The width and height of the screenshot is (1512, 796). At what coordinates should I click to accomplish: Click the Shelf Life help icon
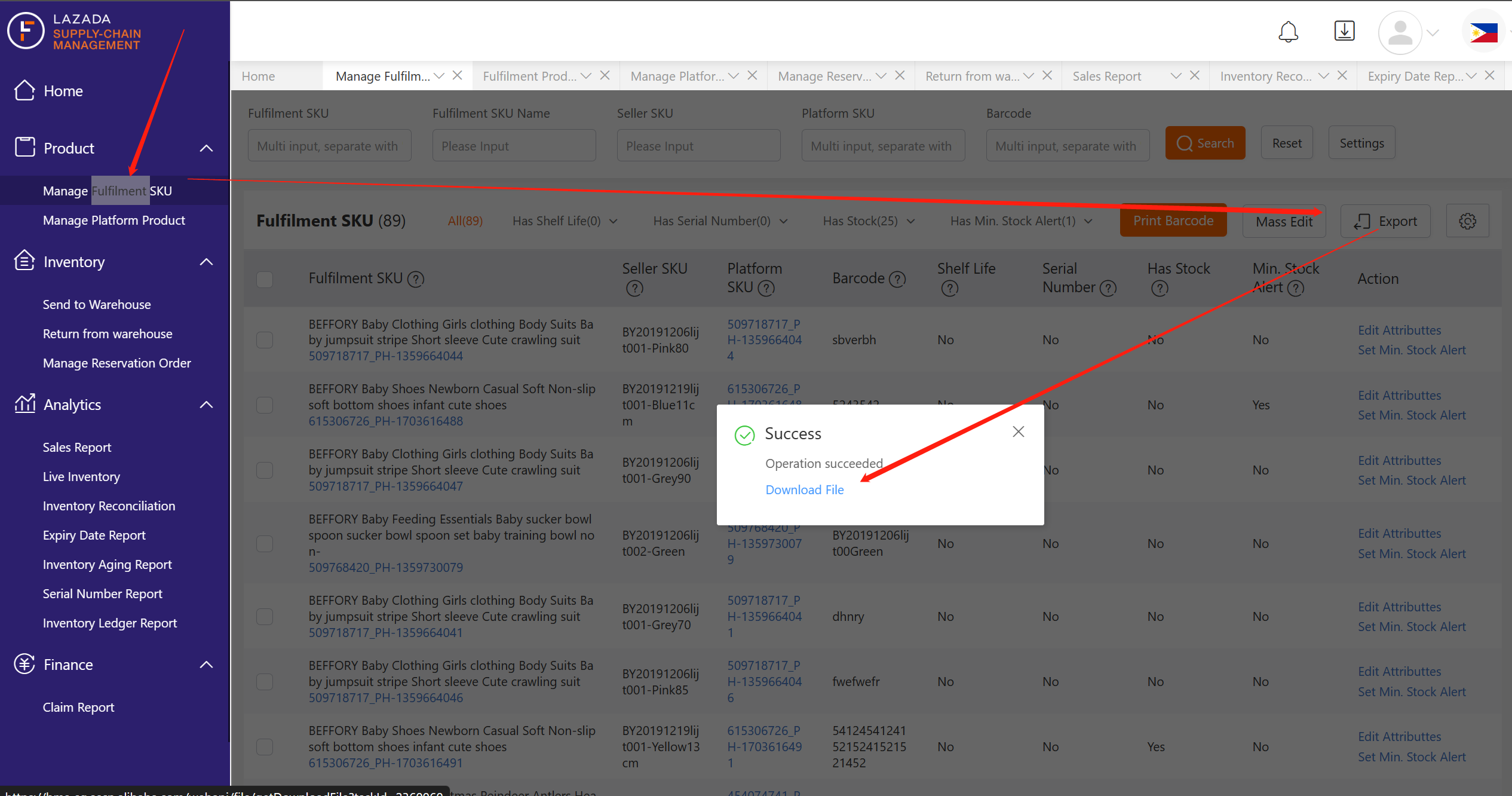pos(950,288)
